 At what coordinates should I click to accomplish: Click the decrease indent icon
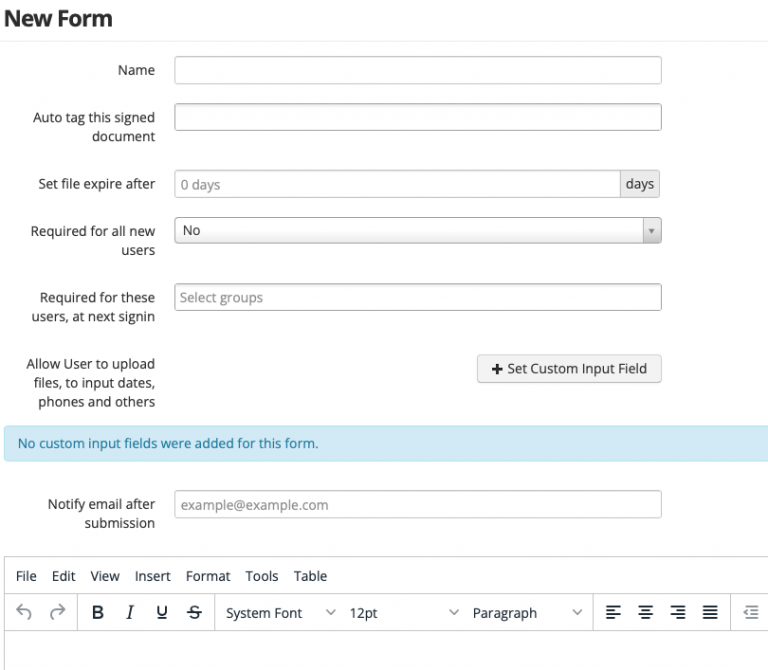(751, 613)
